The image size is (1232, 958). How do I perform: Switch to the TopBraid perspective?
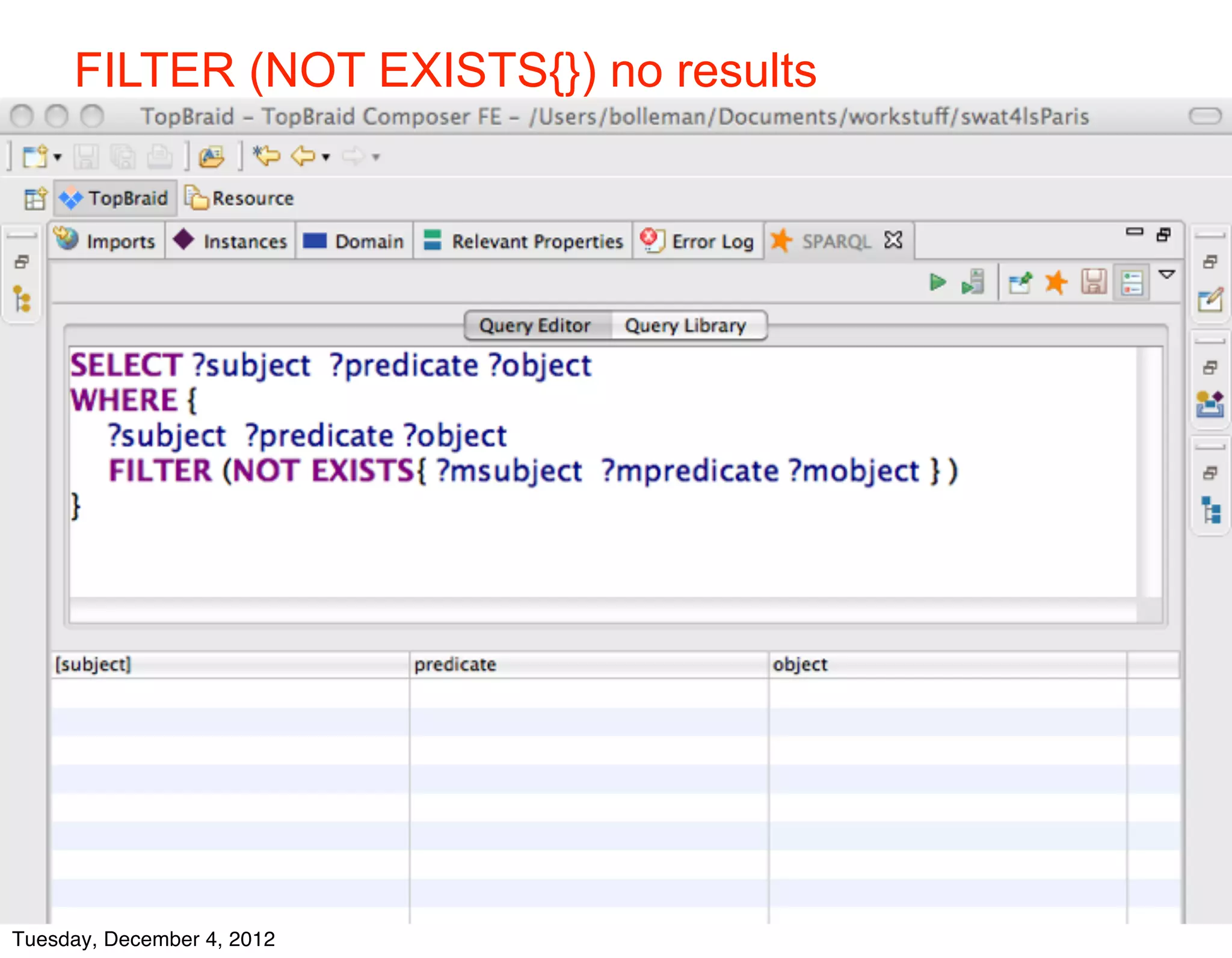(x=115, y=198)
